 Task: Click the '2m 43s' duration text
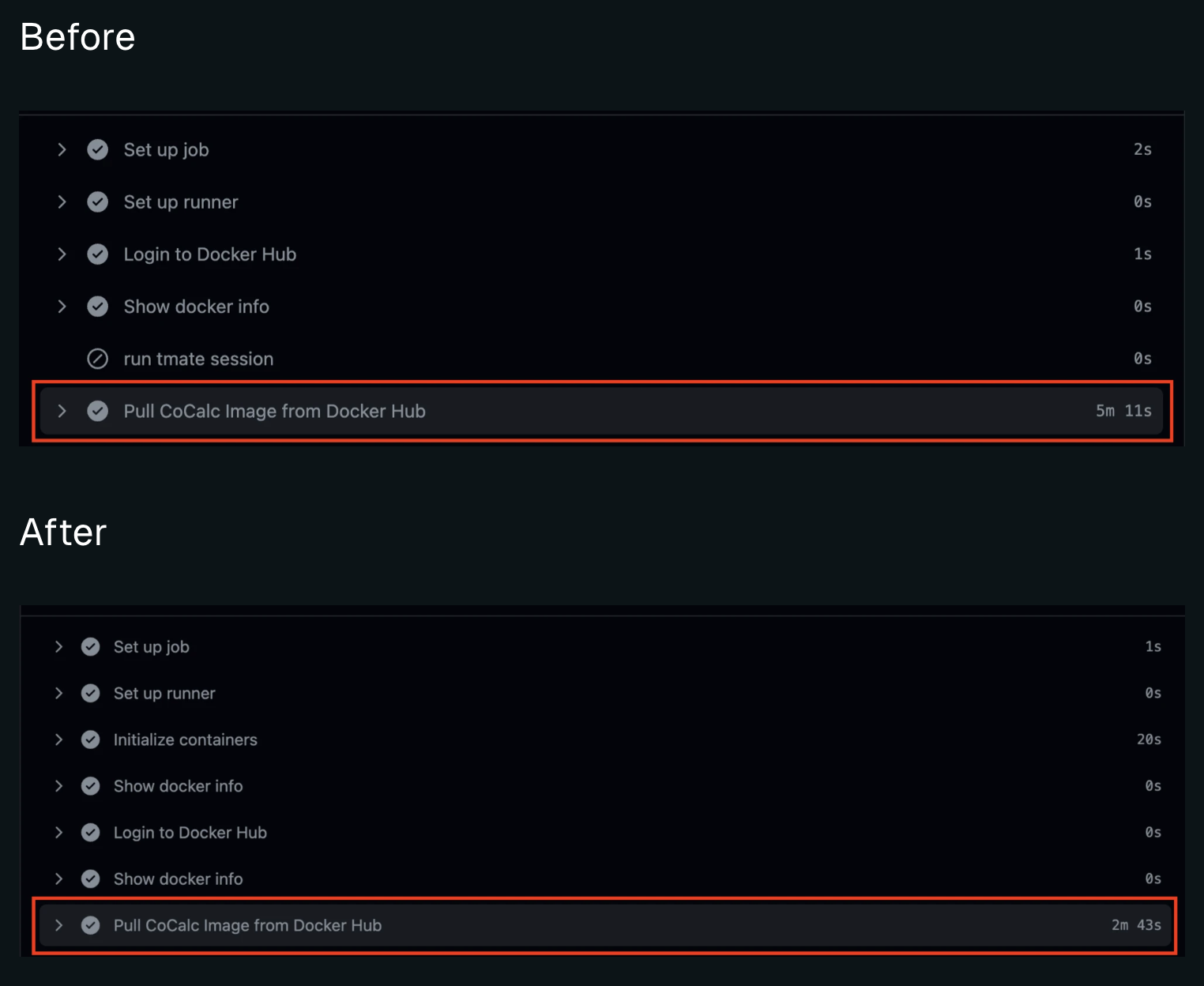[x=1136, y=925]
